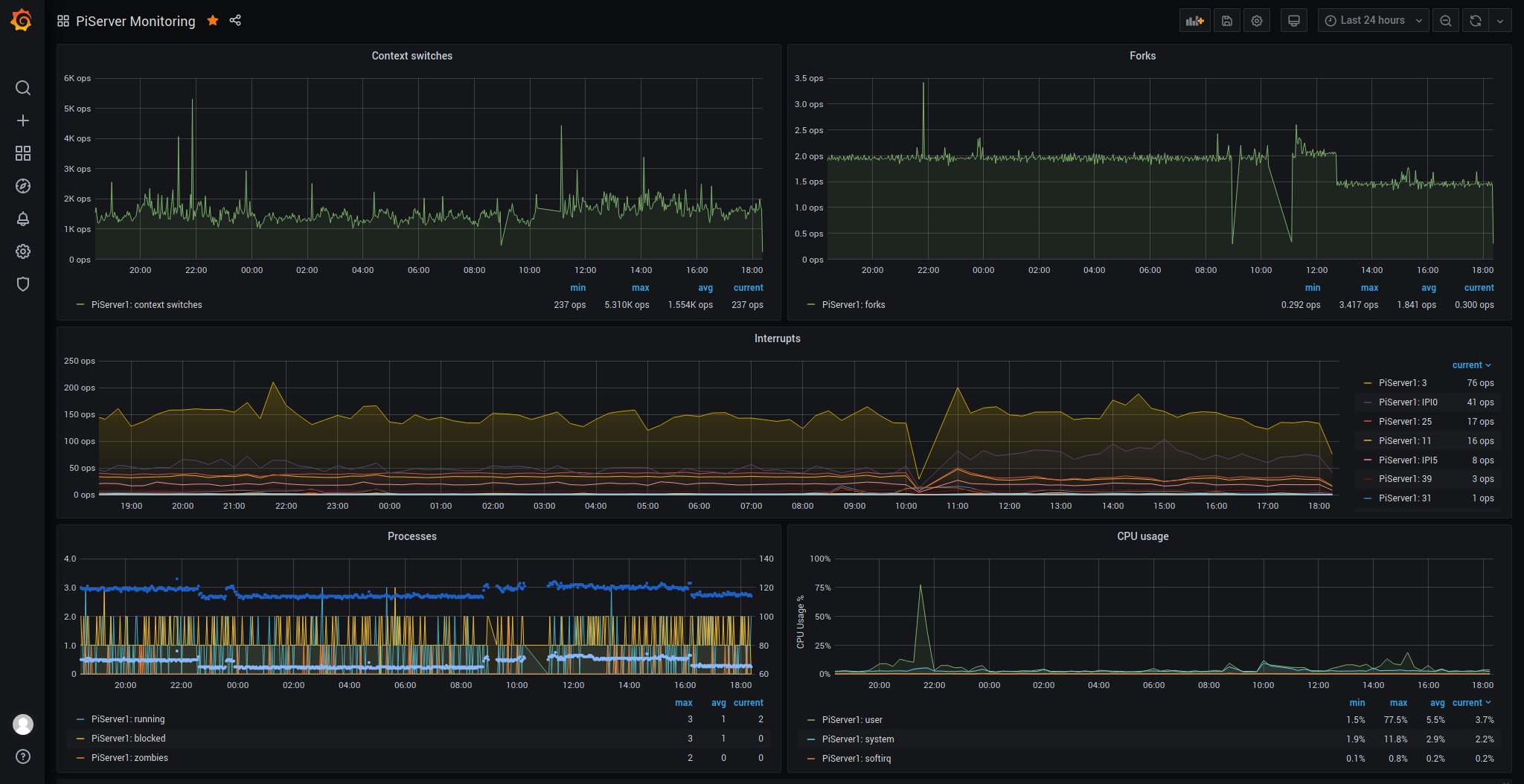1524x784 pixels.
Task: Open the Context switches panel title menu
Action: [412, 56]
